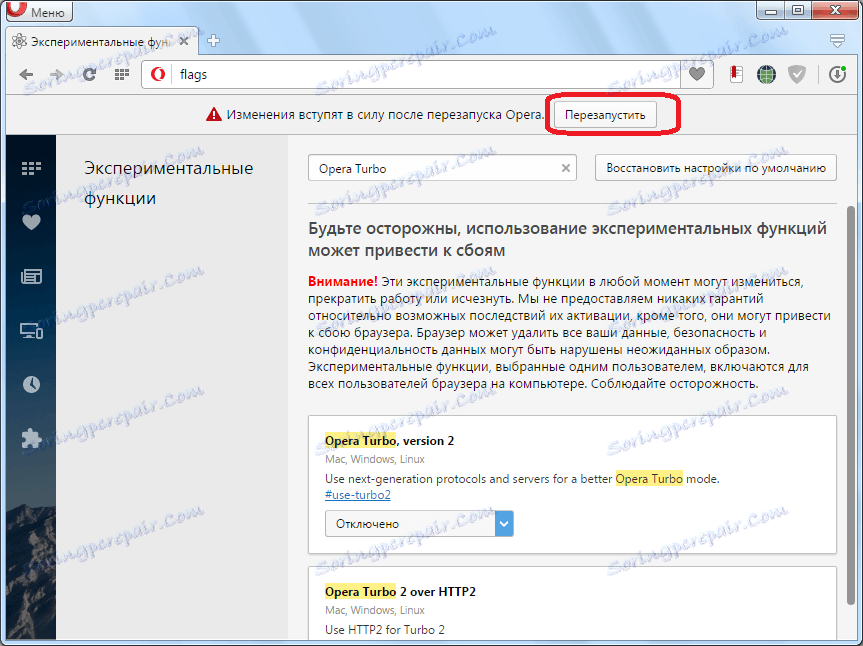Open a new tab with plus icon

pyautogui.click(x=214, y=41)
